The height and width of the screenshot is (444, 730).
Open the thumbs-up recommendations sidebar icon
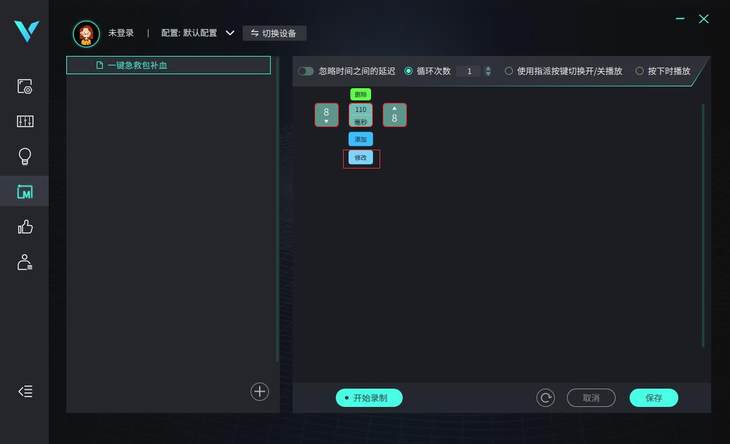point(25,227)
